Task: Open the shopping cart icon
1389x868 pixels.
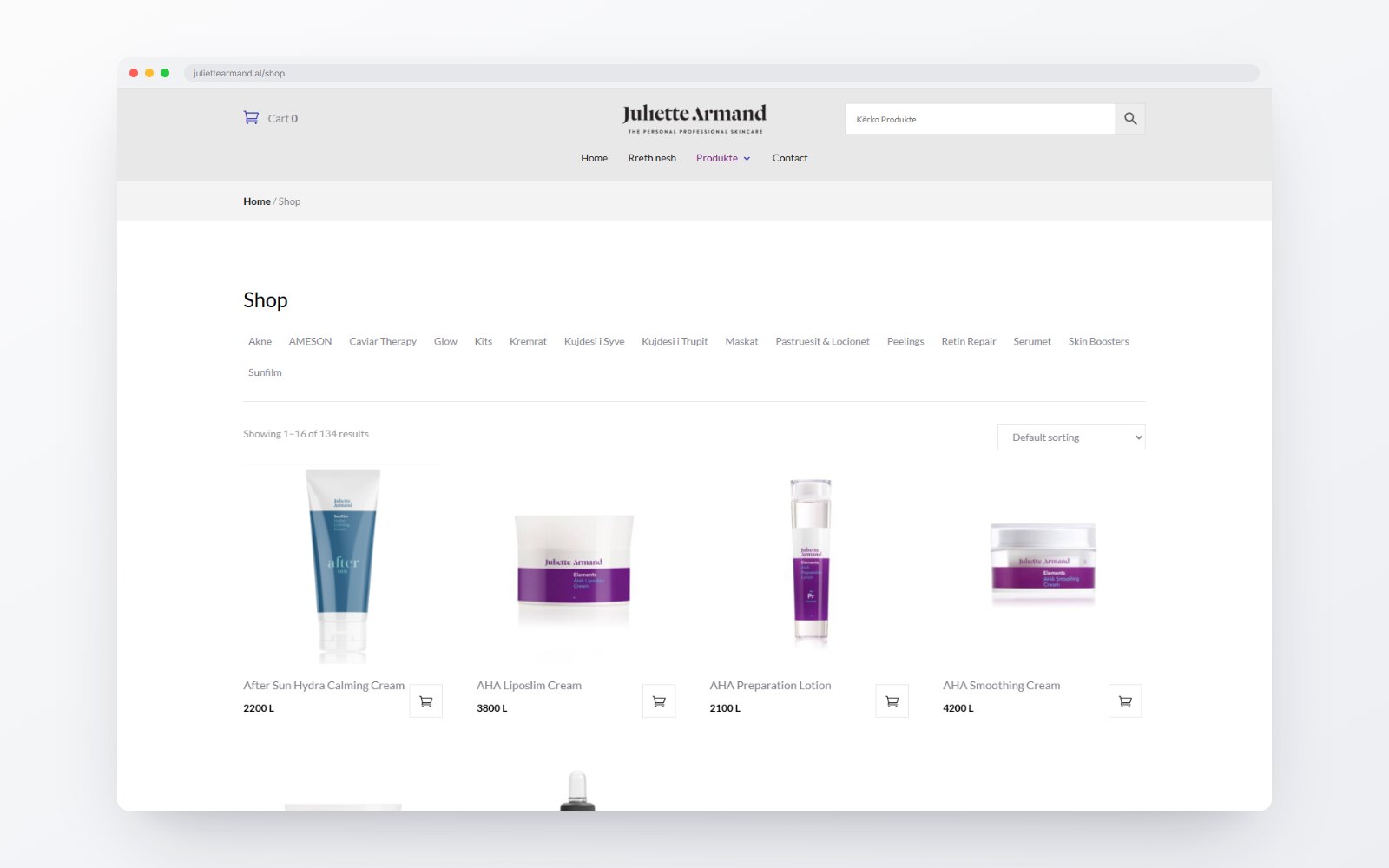Action: pyautogui.click(x=251, y=118)
